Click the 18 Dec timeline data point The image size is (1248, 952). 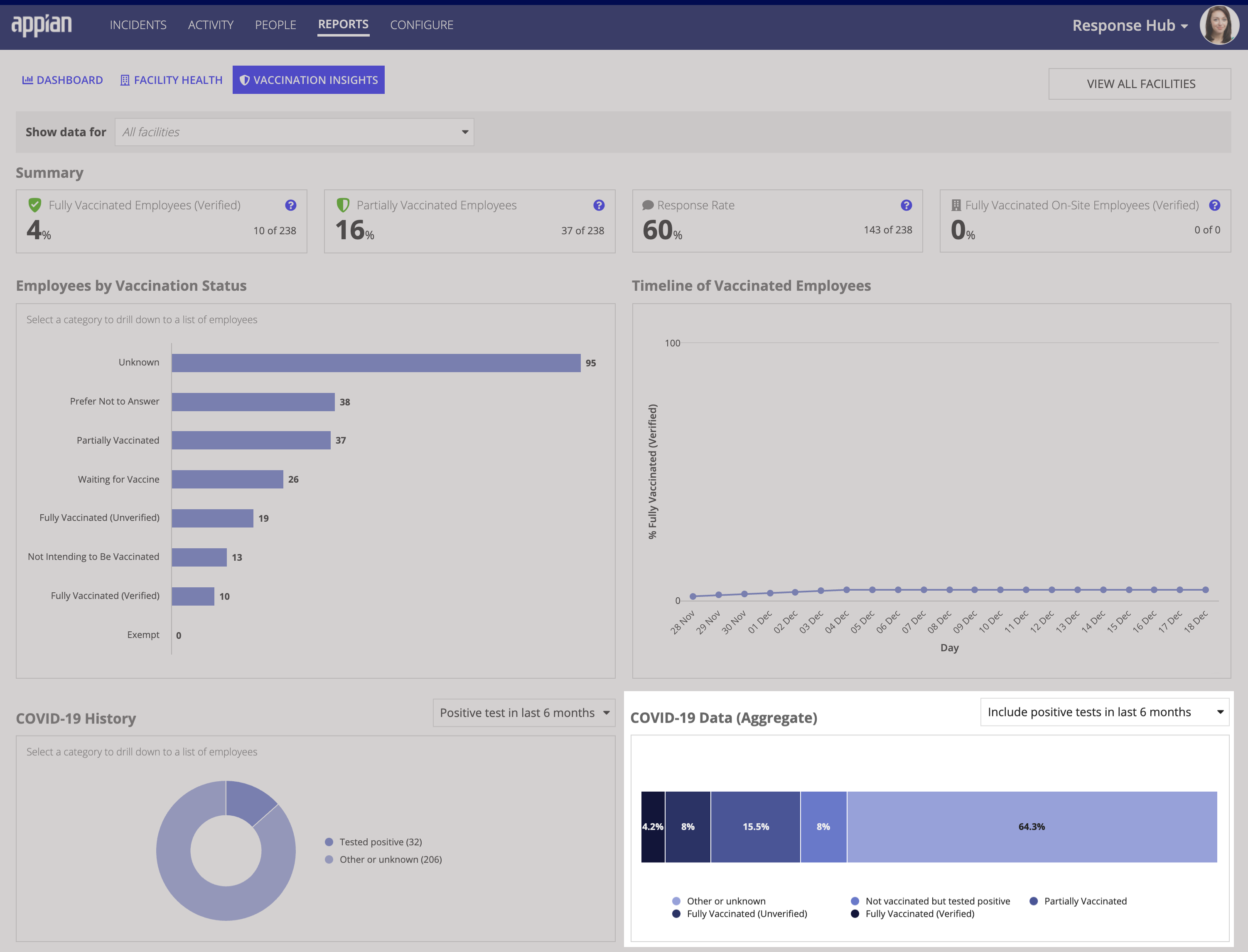pos(1206,590)
